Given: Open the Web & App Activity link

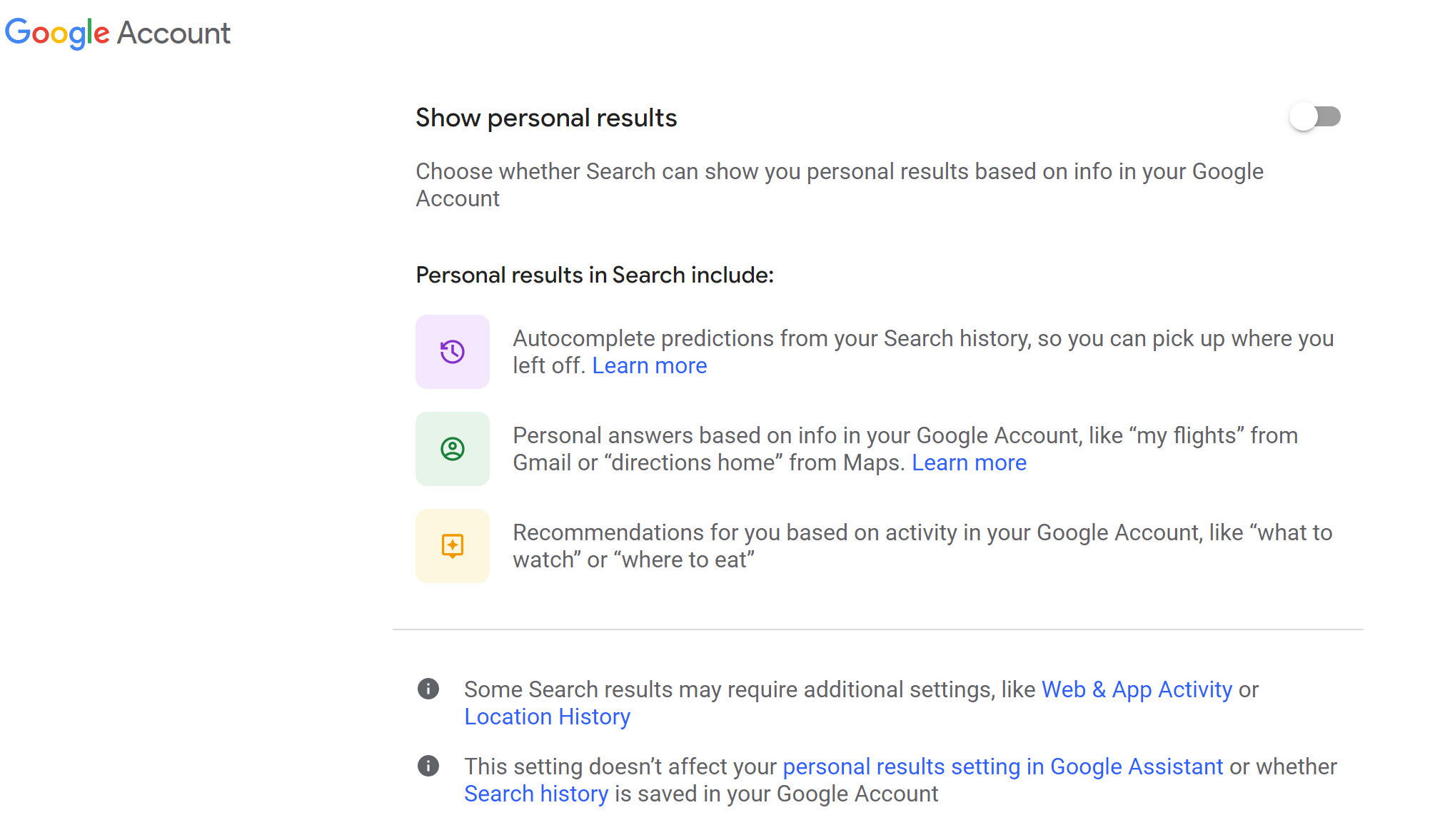Looking at the screenshot, I should click(x=1137, y=689).
